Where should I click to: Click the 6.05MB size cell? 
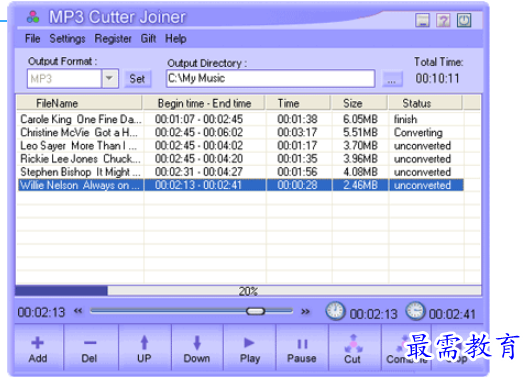(360, 119)
